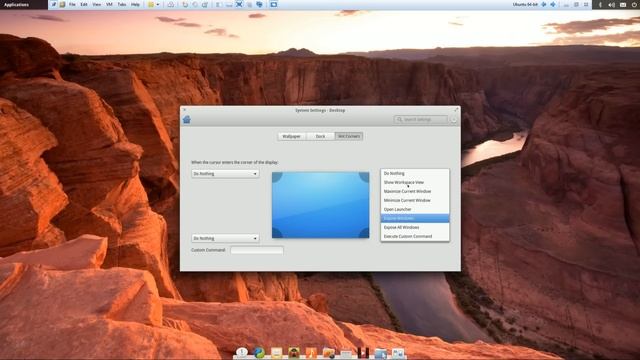The height and width of the screenshot is (360, 640).
Task: Click the console view icon in VMware toolbar
Action: [x=273, y=4]
